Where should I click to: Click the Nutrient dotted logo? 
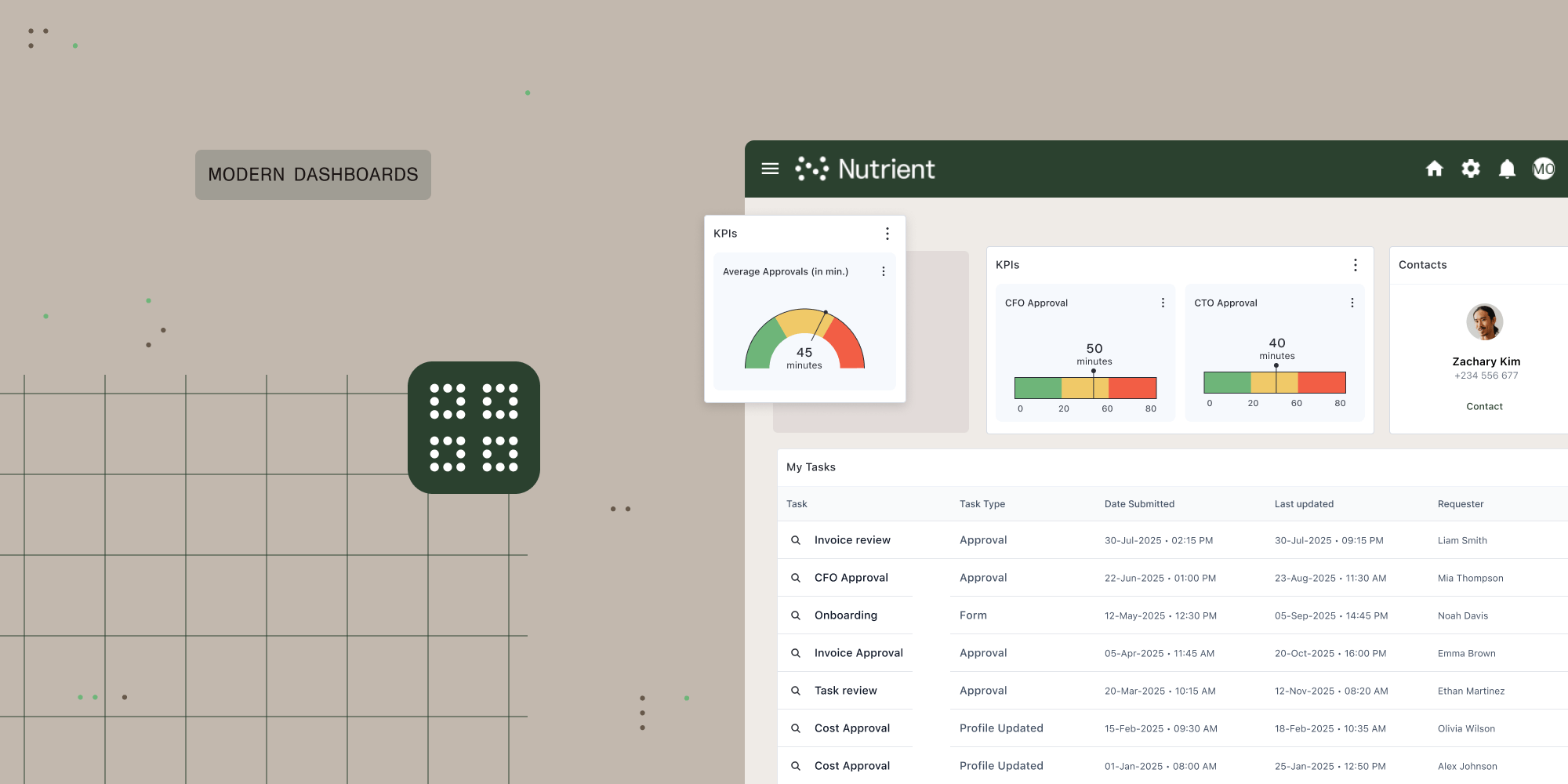point(814,169)
